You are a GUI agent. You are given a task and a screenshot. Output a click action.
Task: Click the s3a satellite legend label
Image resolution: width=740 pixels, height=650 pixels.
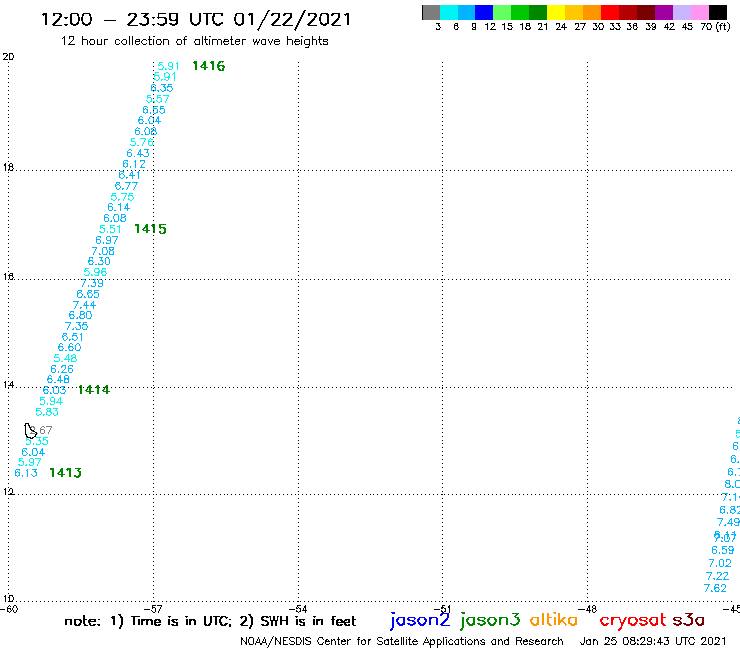click(688, 620)
